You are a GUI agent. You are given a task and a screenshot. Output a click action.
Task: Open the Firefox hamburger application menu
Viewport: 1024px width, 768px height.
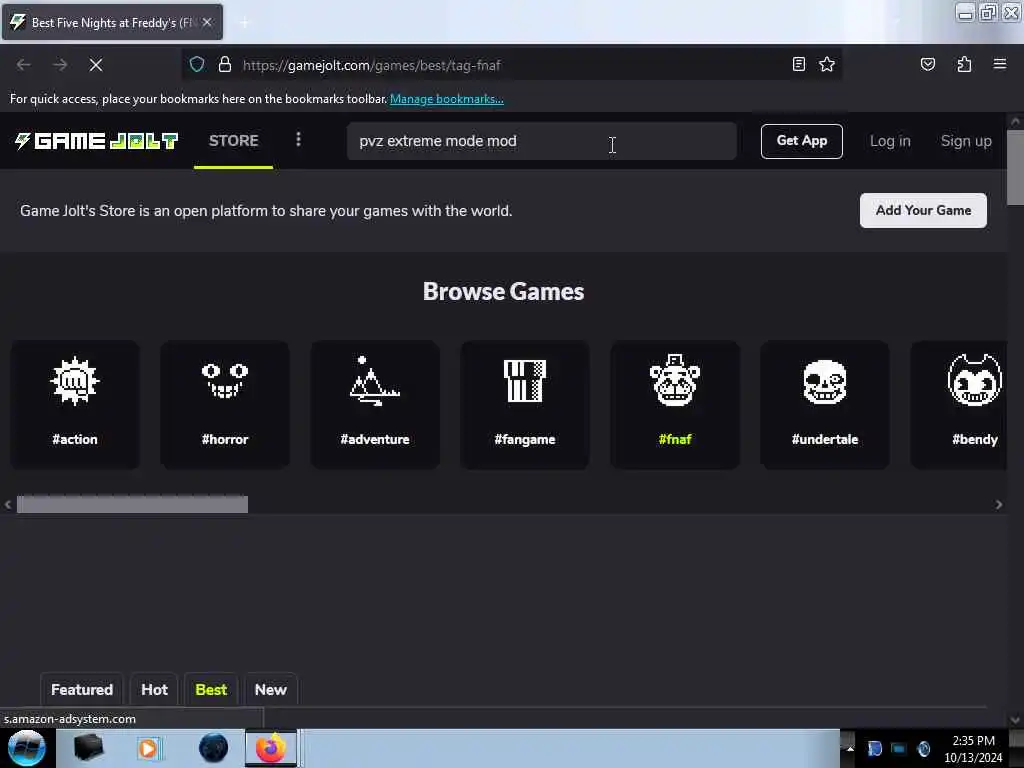click(1000, 64)
